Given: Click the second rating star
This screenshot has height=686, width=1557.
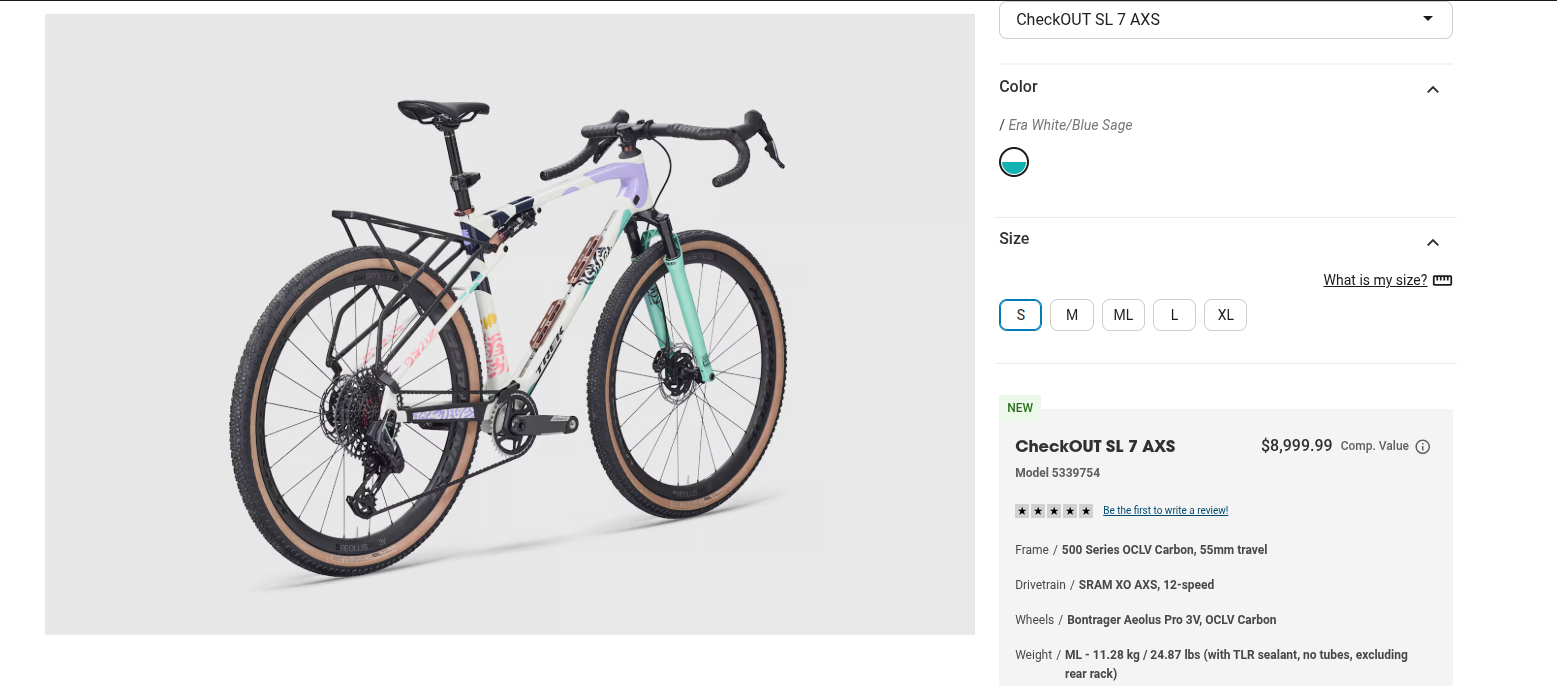Looking at the screenshot, I should [1038, 511].
